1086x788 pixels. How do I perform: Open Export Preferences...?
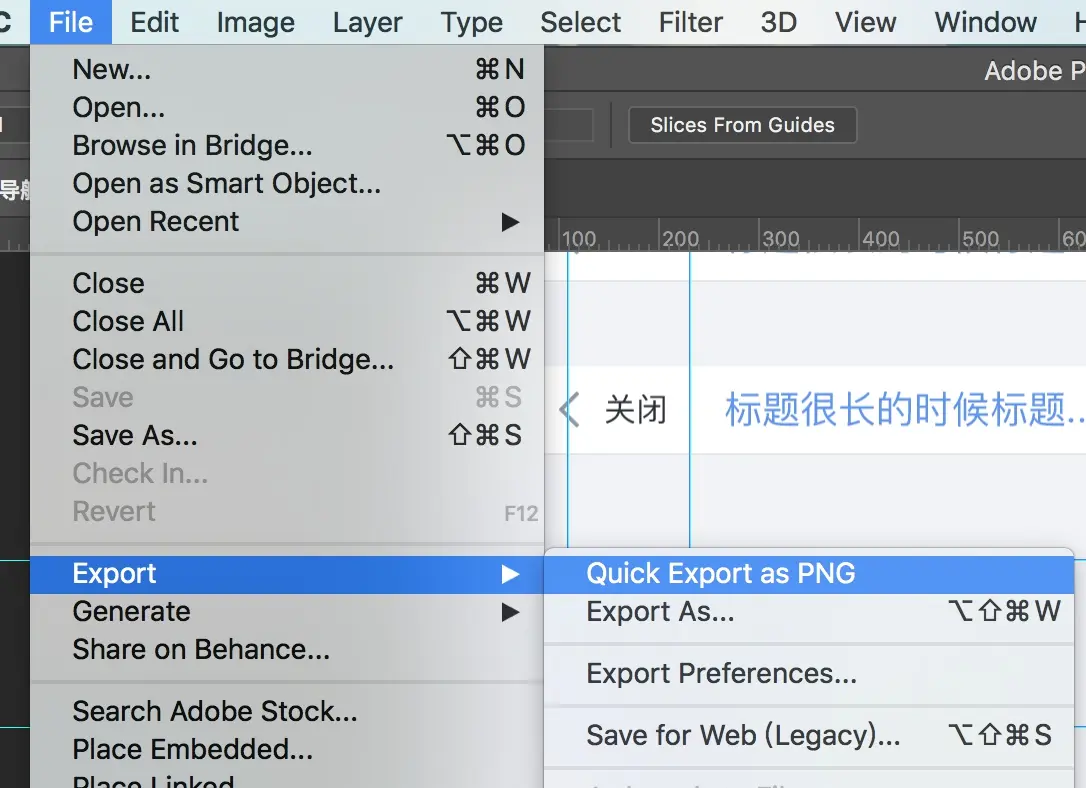point(721,674)
